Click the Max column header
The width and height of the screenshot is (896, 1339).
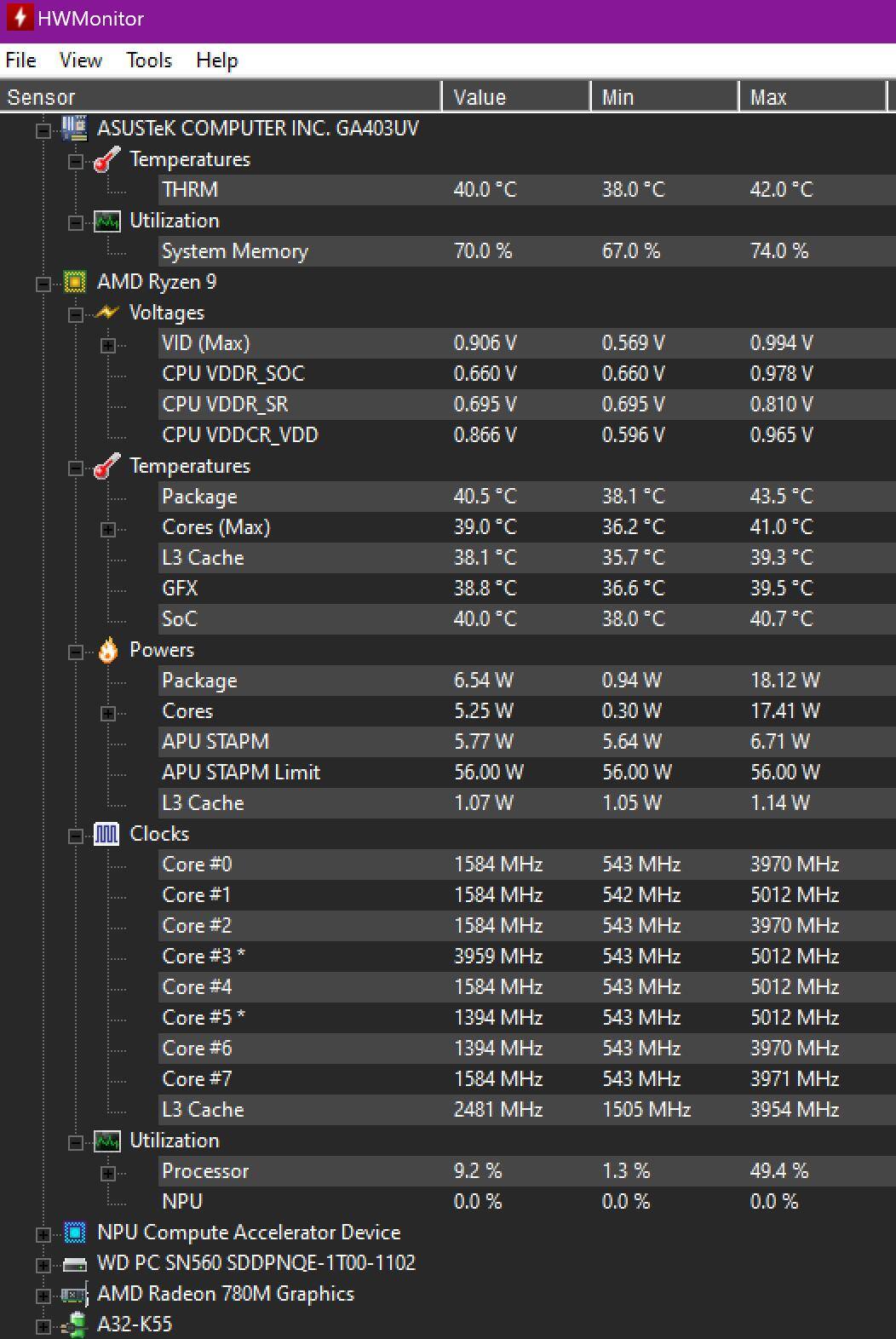point(811,97)
